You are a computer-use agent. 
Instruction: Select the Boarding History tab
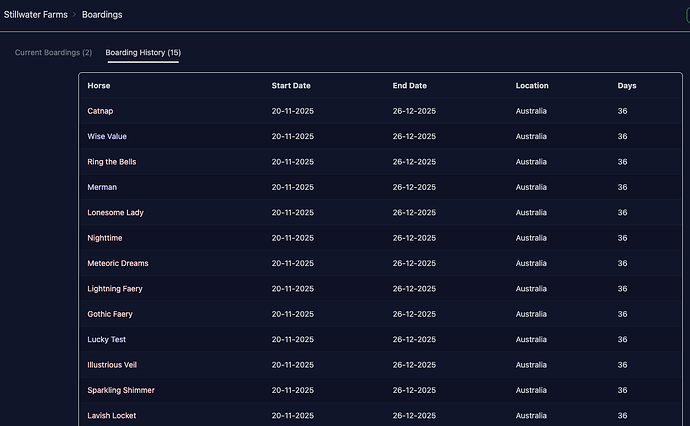(x=143, y=52)
